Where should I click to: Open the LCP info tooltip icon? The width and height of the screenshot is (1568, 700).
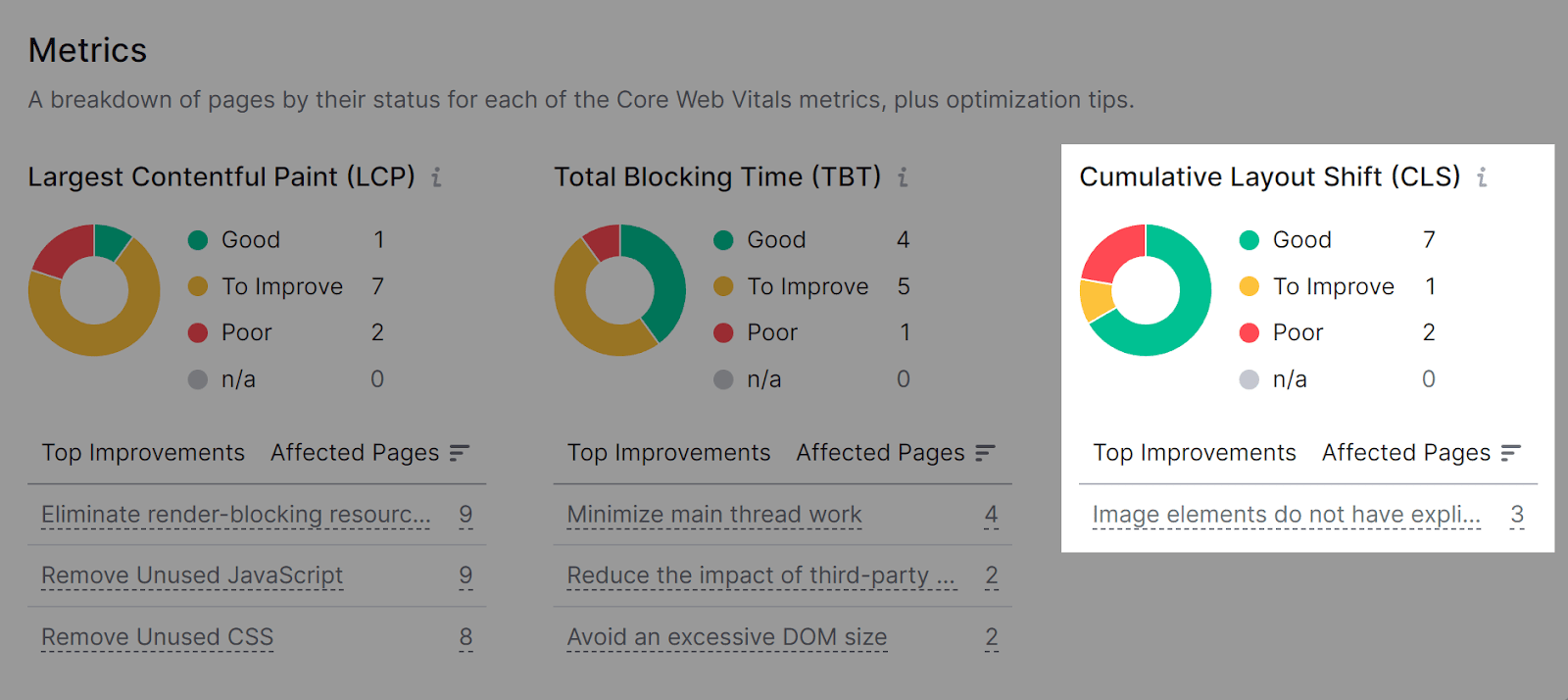tap(438, 177)
